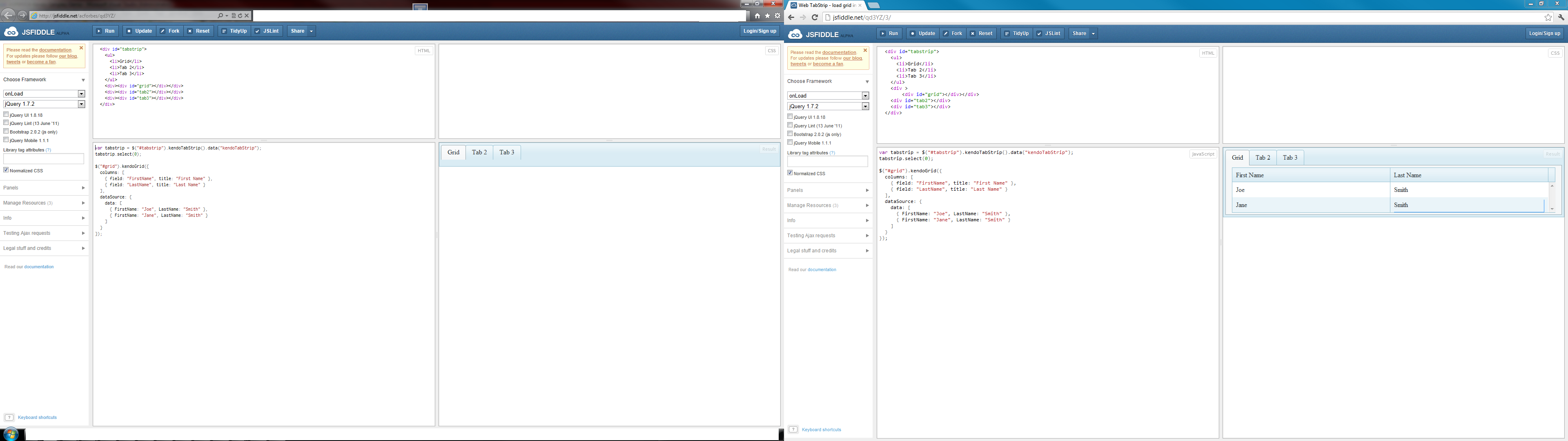The image size is (1568, 441).
Task: Expand the Share dropdown arrow in the left window
Action: [311, 31]
